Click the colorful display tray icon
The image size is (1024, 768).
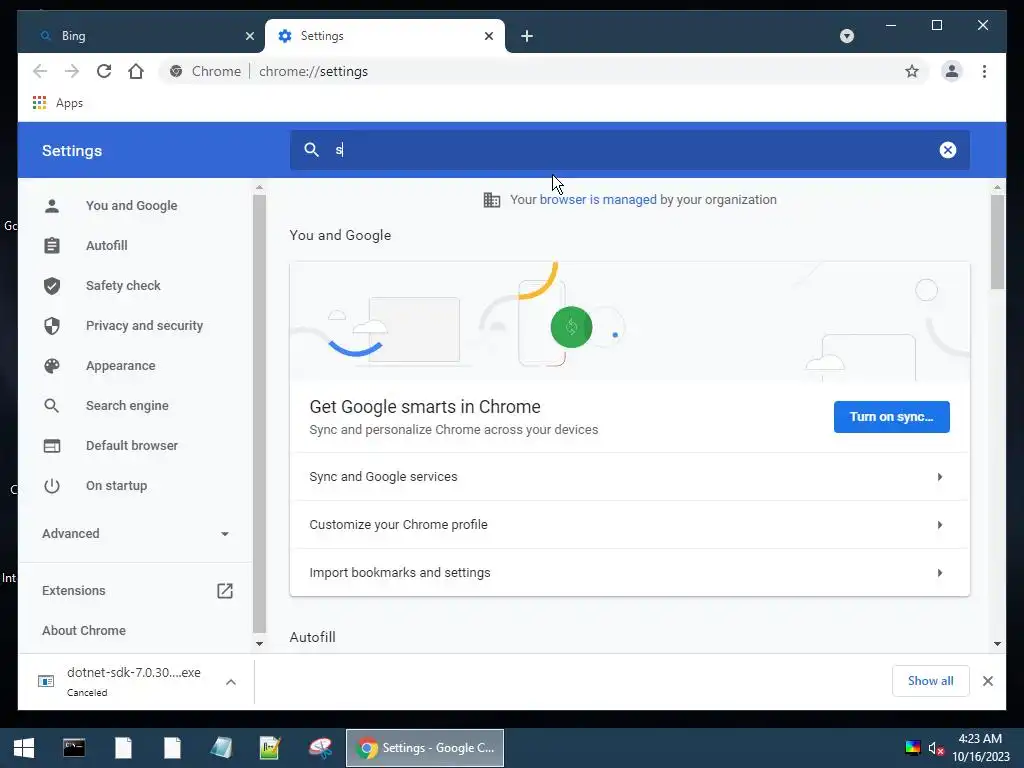pyautogui.click(x=912, y=748)
